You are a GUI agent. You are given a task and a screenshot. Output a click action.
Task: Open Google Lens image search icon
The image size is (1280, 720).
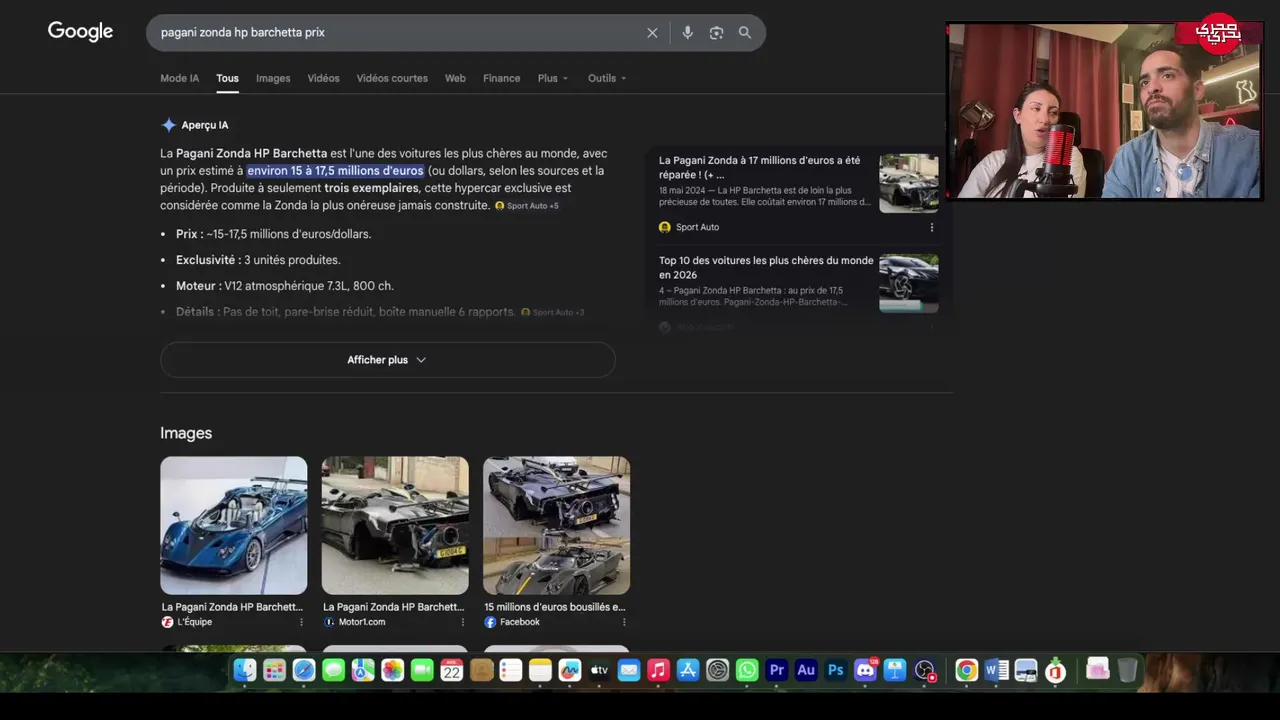(x=716, y=33)
